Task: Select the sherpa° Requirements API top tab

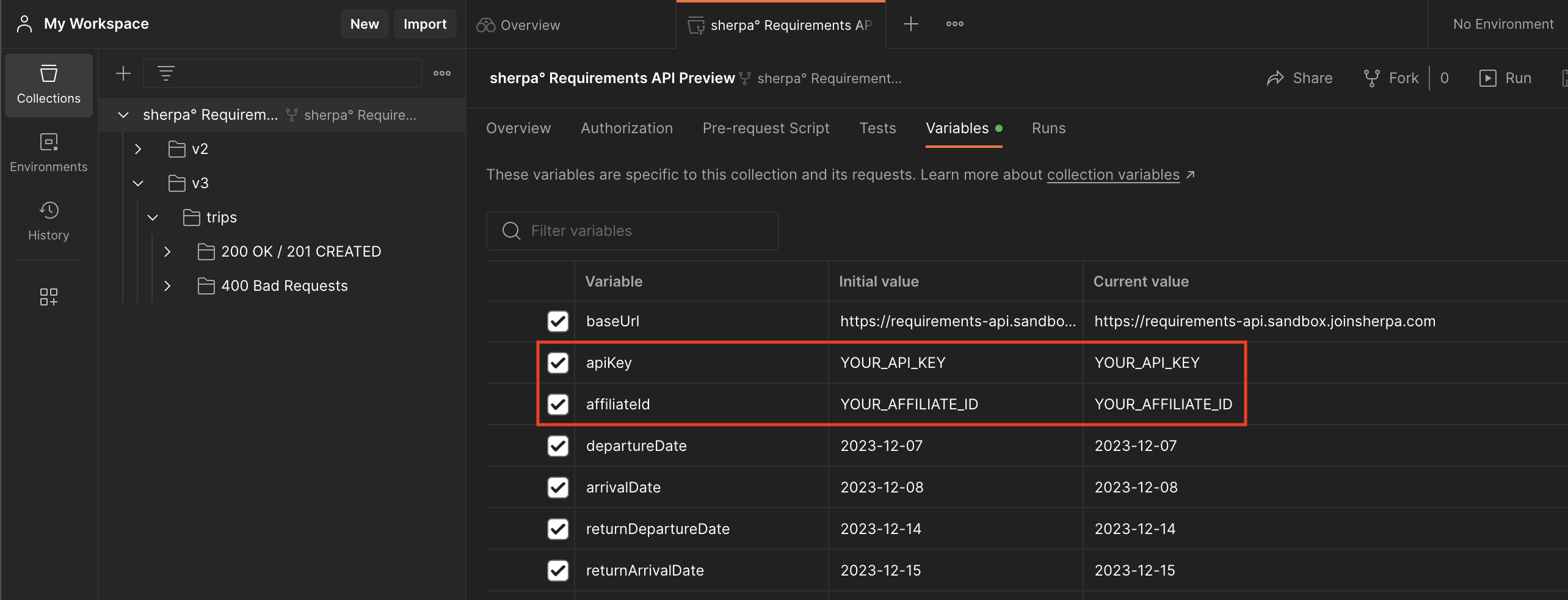Action: point(781,25)
